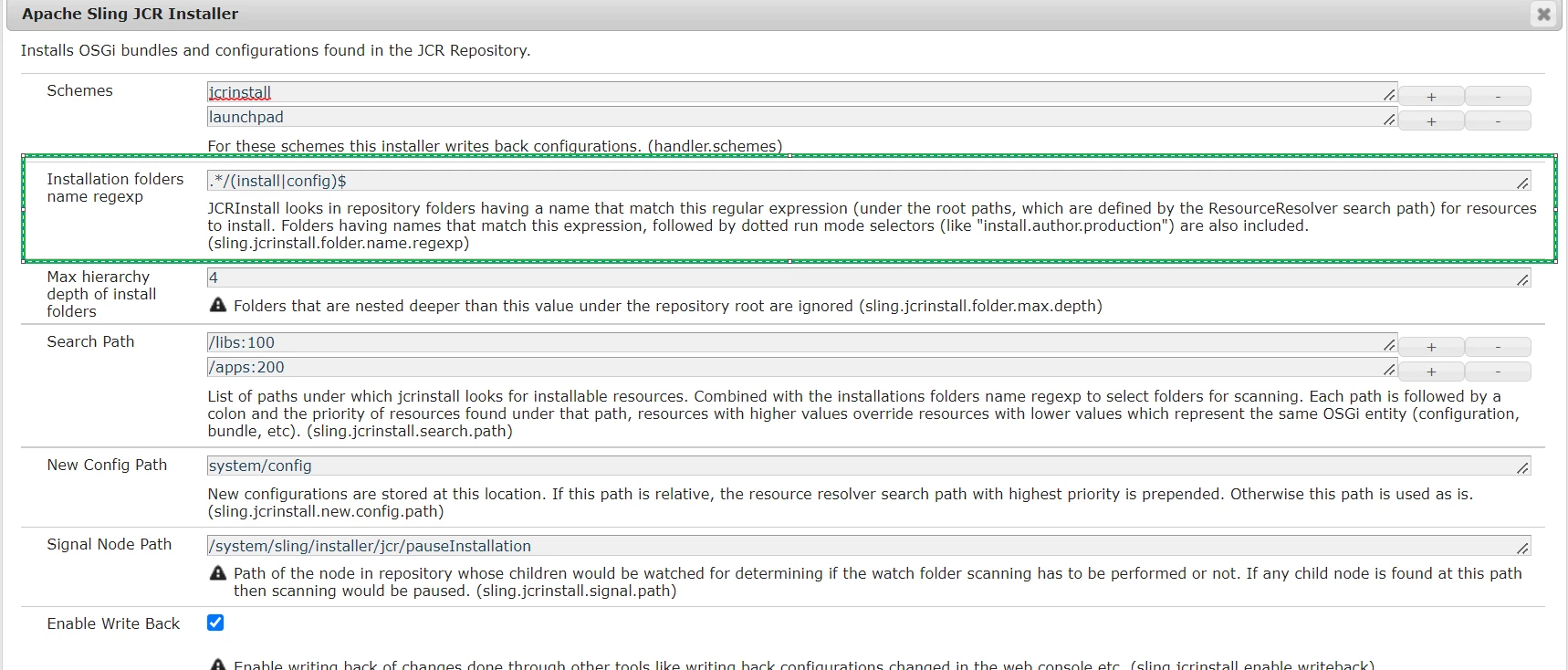Image resolution: width=1568 pixels, height=670 pixels.
Task: Click the 'Installs OSGi bundles and configurations' description
Action: [x=276, y=50]
